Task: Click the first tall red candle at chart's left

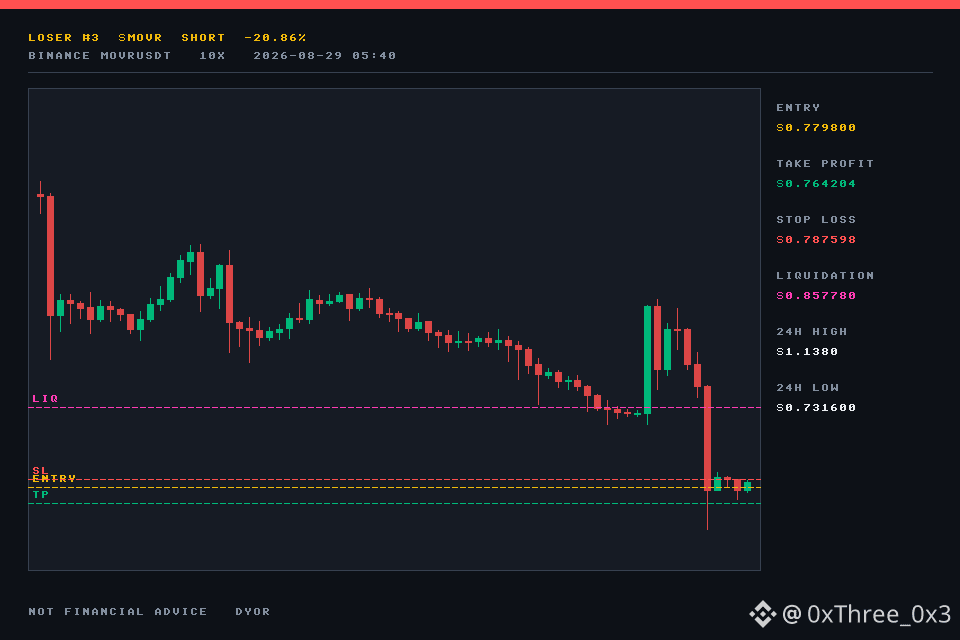Action: 50,256
